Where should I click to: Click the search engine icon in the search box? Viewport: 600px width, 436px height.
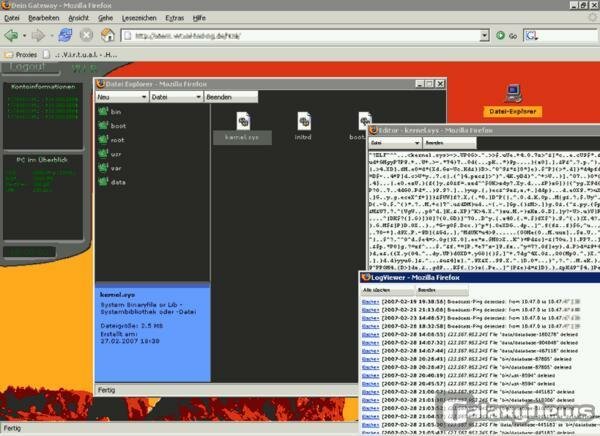pos(532,36)
